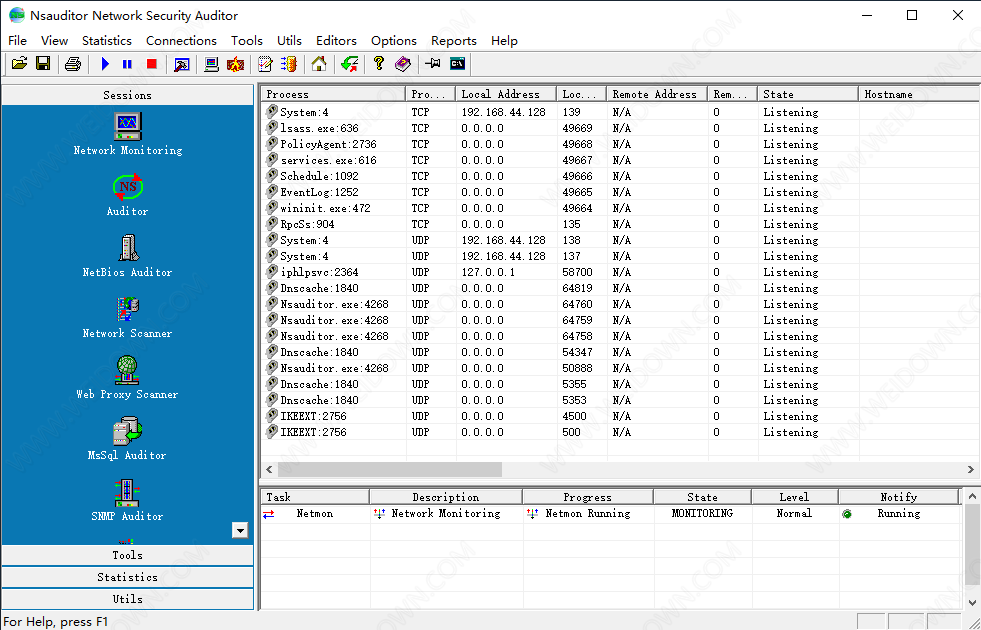
Task: Launch the SNMP Auditor session
Action: 128,500
